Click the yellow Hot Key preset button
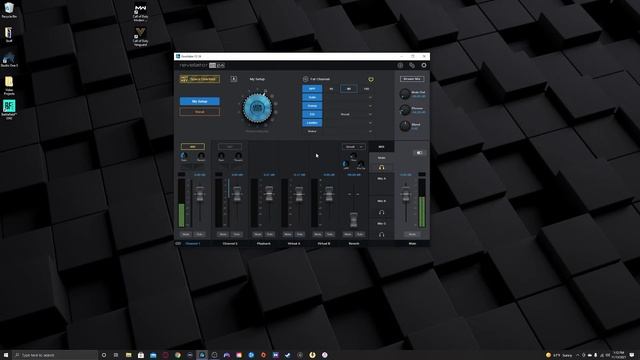 point(200,79)
